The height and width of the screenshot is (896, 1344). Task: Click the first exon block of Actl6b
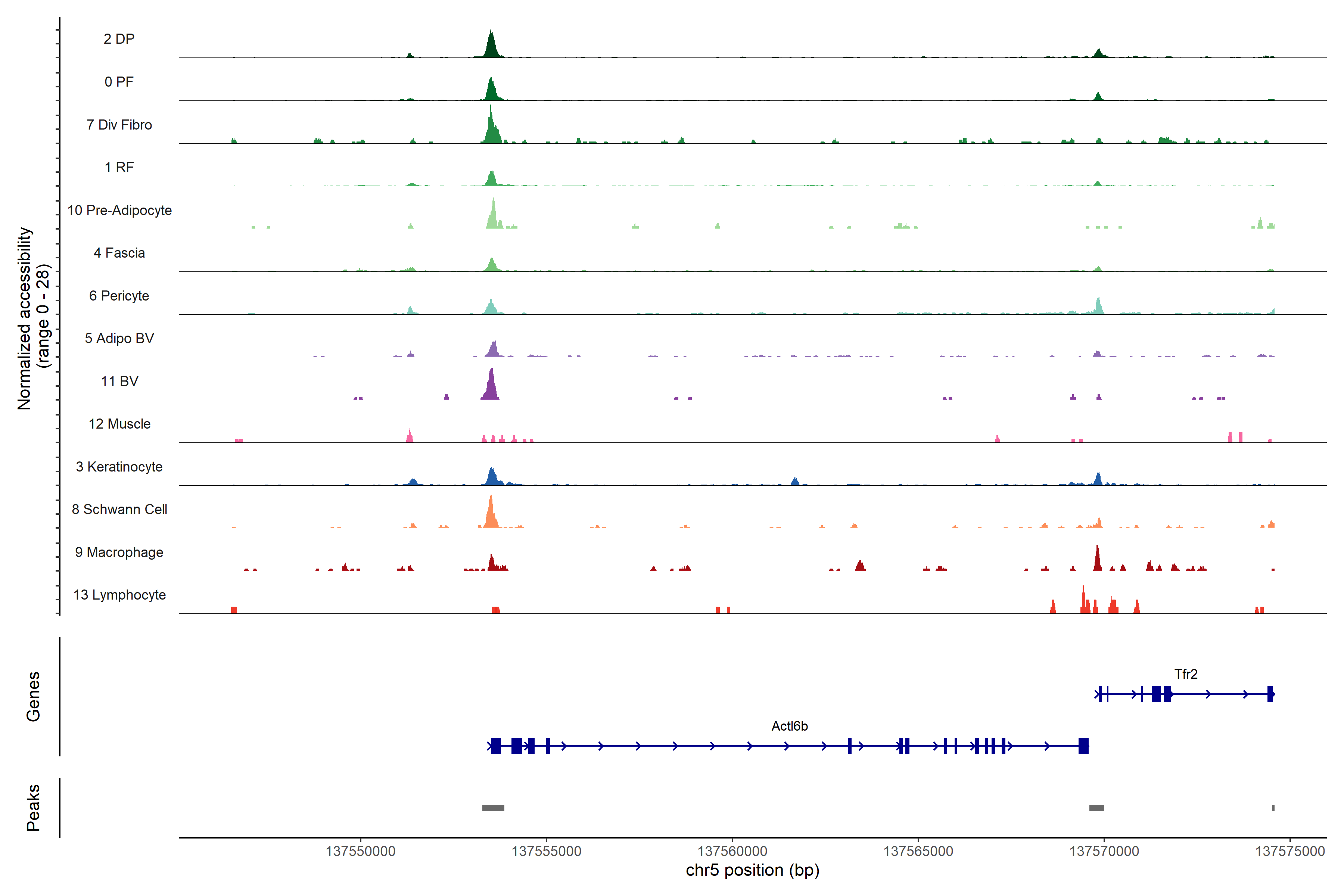click(496, 746)
